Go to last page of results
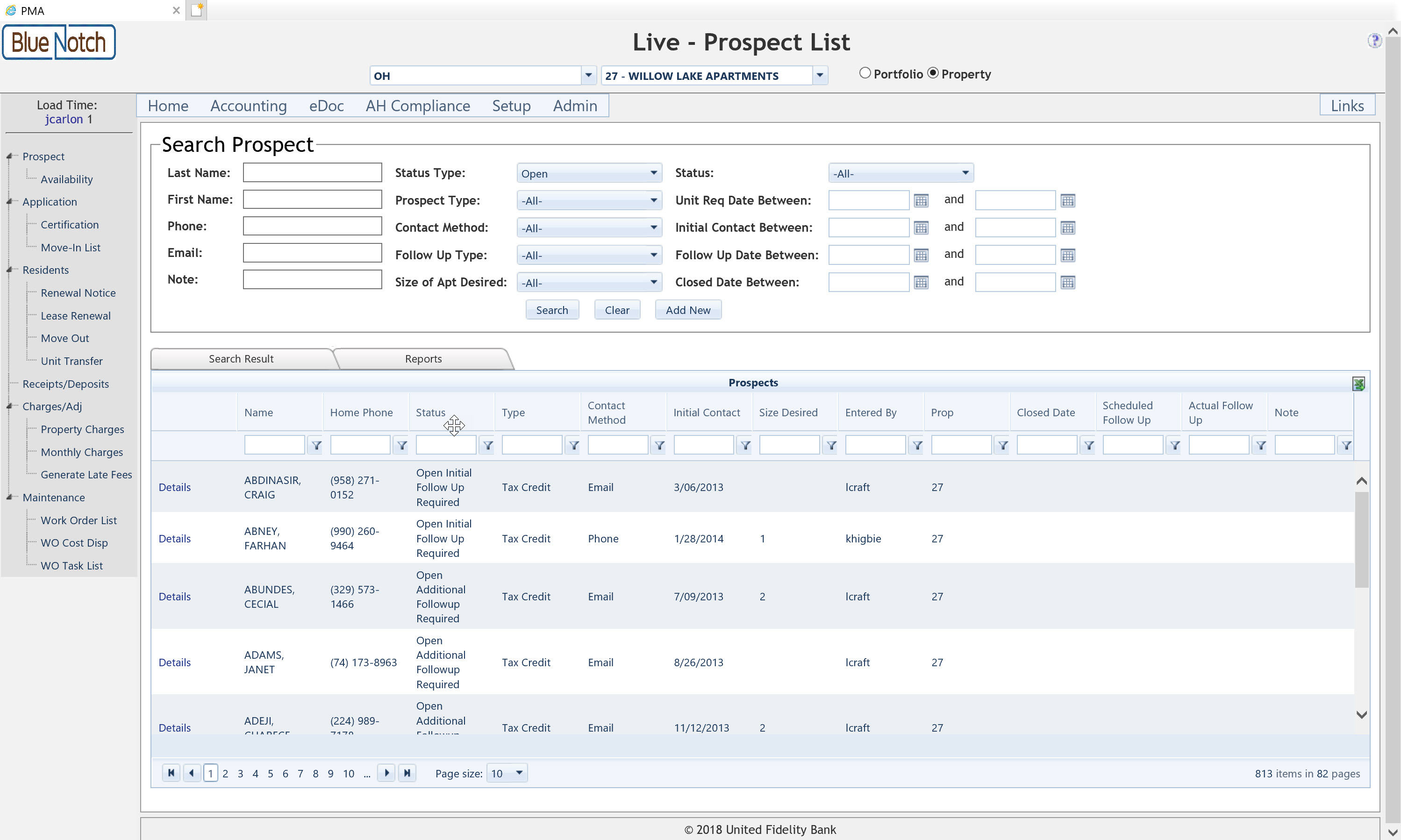Screen dimensions: 1401x840 pos(407,773)
